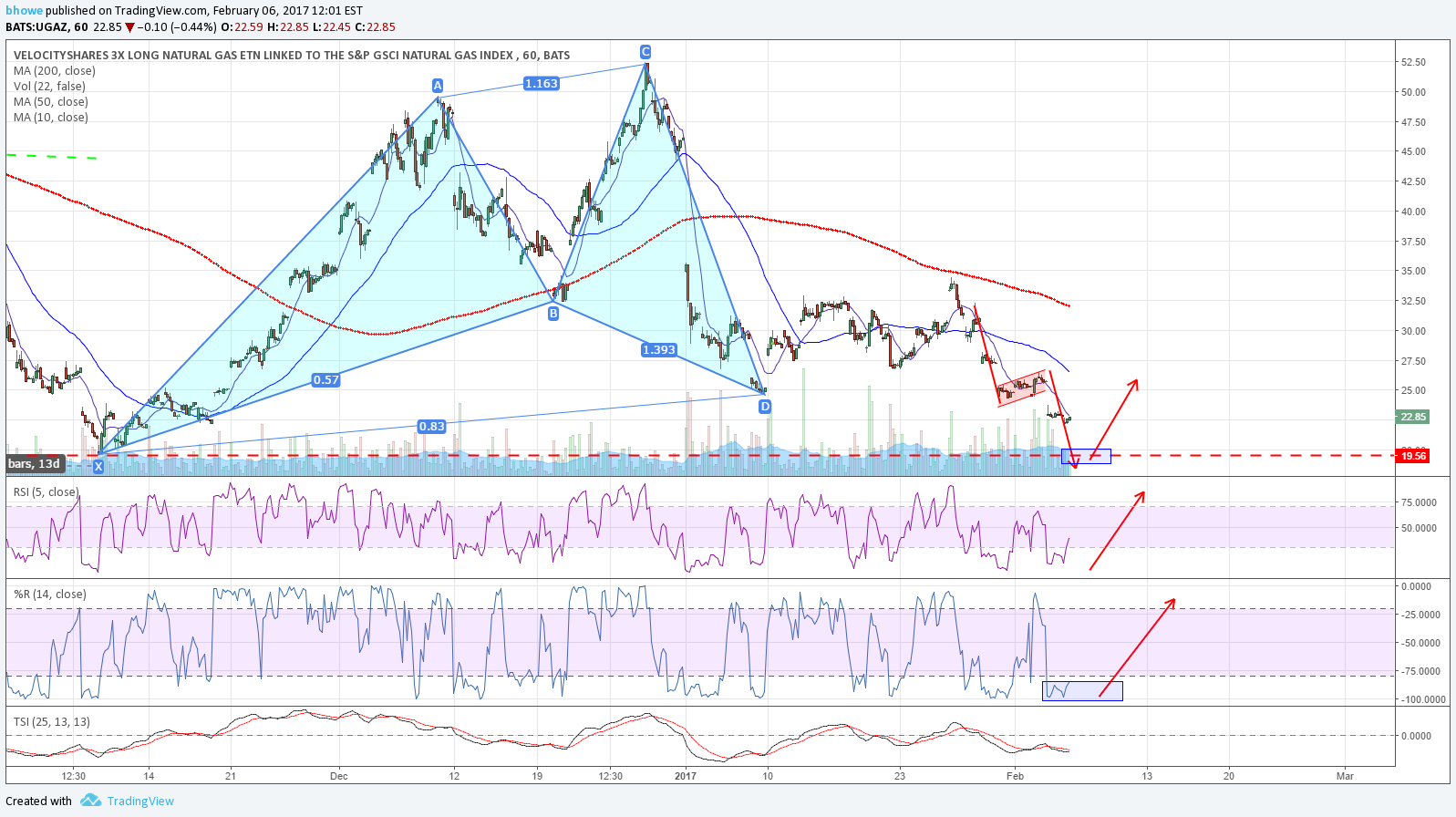This screenshot has height=817, width=1456.
Task: Click the 'Mar' date axis label
Action: point(1345,777)
